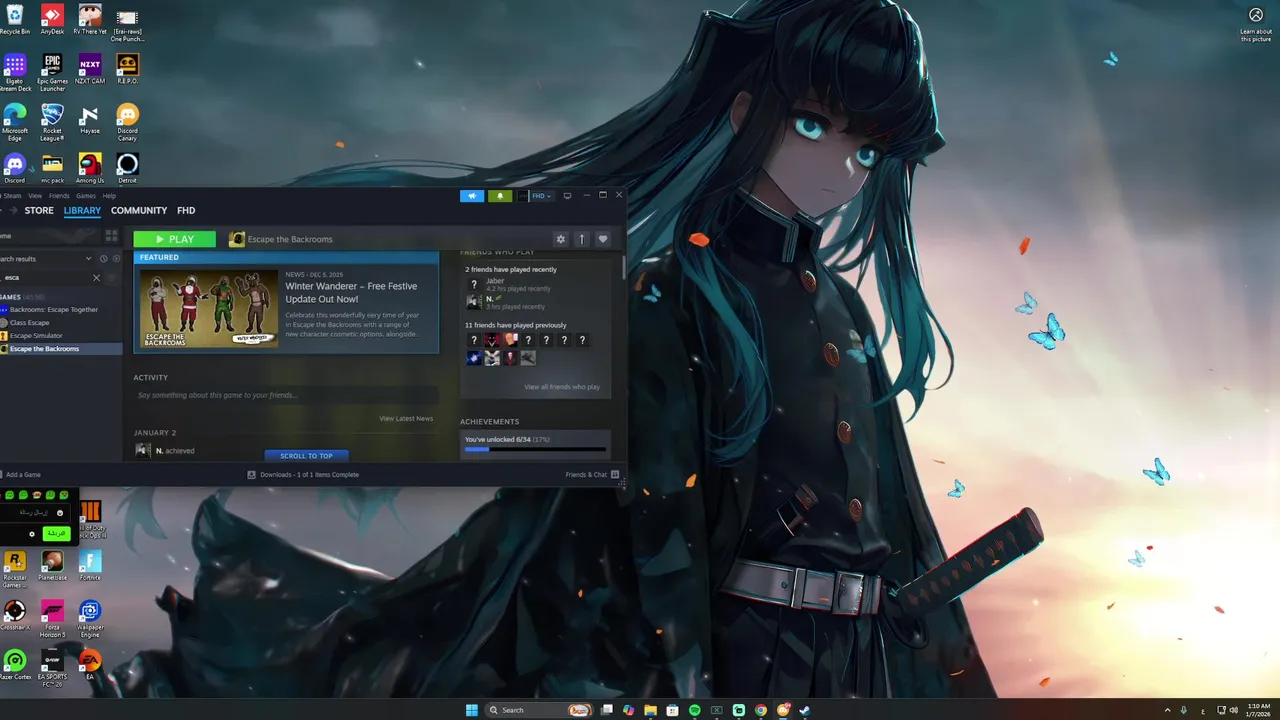1280x720 pixels.
Task: Open Wallpaper Engine desktop icon
Action: pos(90,619)
